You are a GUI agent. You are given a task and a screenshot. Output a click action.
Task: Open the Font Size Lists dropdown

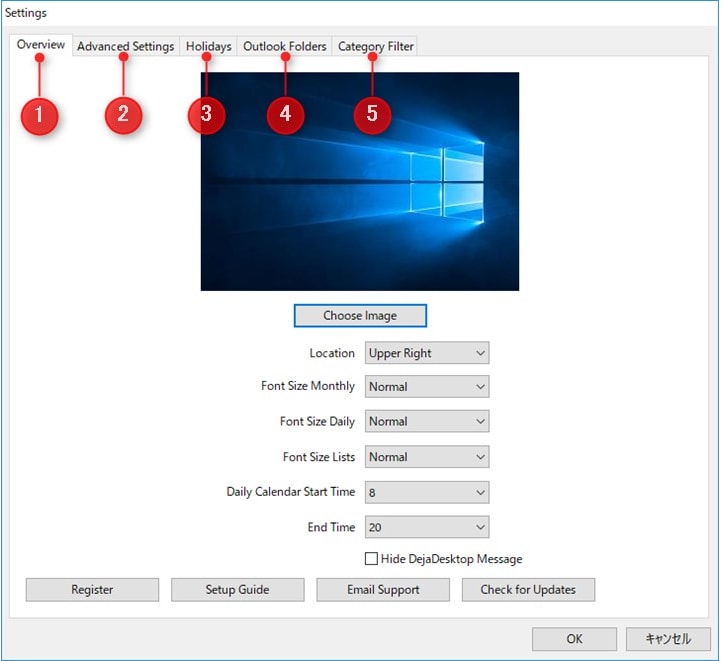click(427, 457)
